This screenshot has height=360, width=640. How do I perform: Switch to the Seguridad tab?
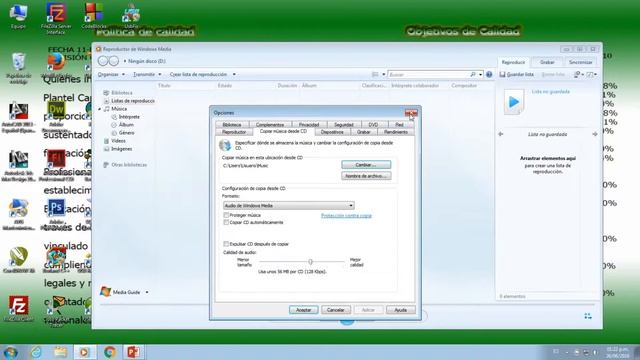344,124
